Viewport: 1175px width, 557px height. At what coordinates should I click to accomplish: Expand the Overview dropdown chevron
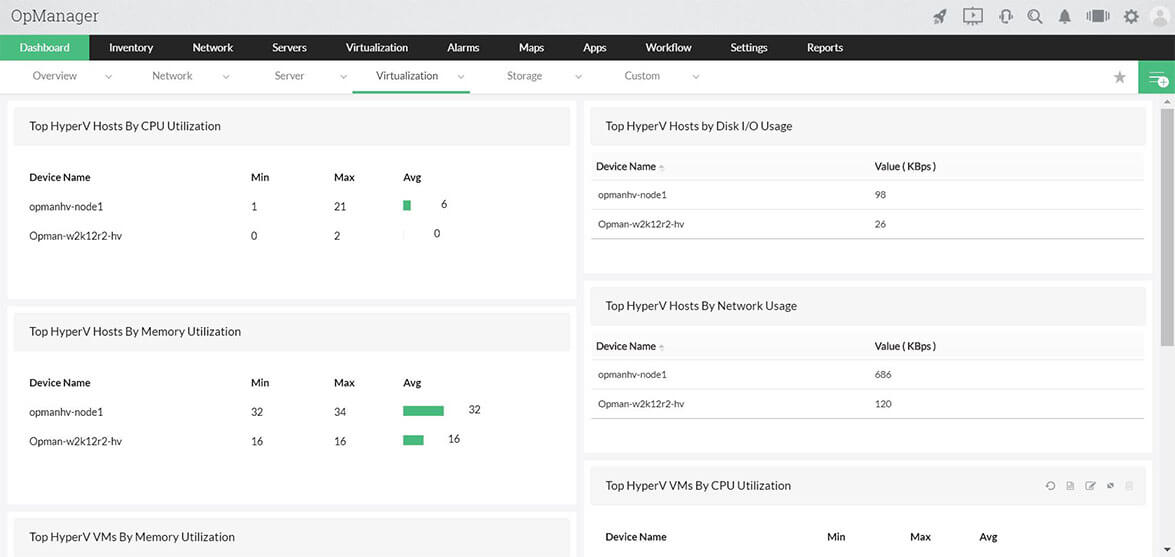coord(109,76)
